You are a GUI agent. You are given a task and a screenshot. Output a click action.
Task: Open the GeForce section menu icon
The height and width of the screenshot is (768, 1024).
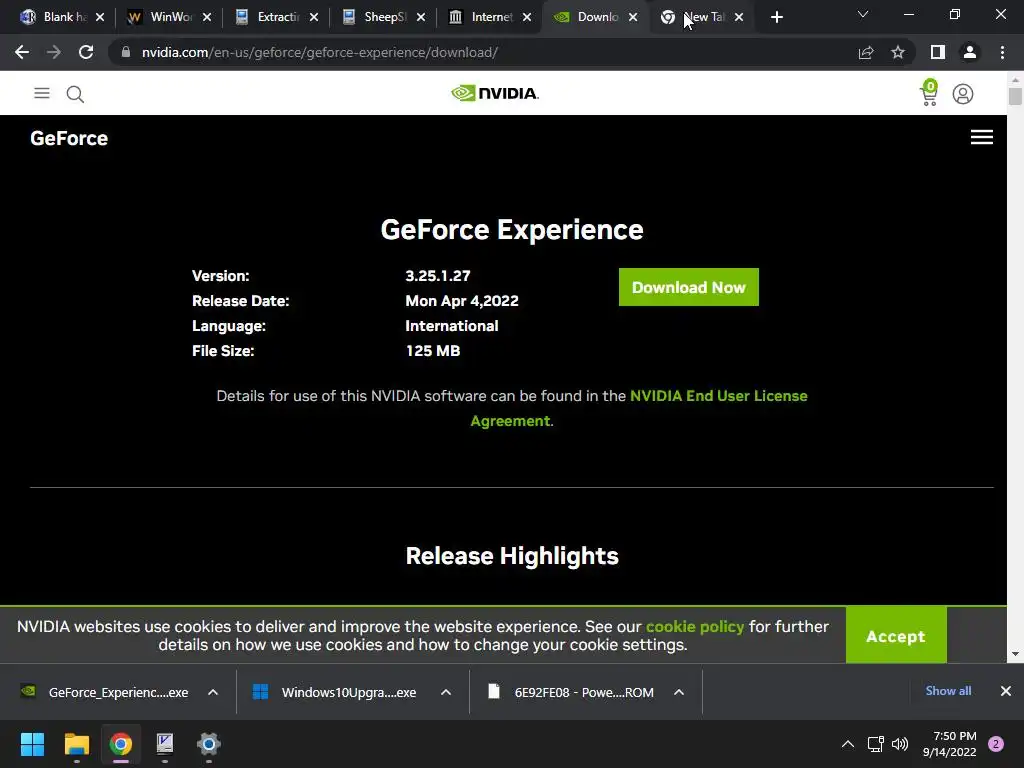(x=982, y=137)
